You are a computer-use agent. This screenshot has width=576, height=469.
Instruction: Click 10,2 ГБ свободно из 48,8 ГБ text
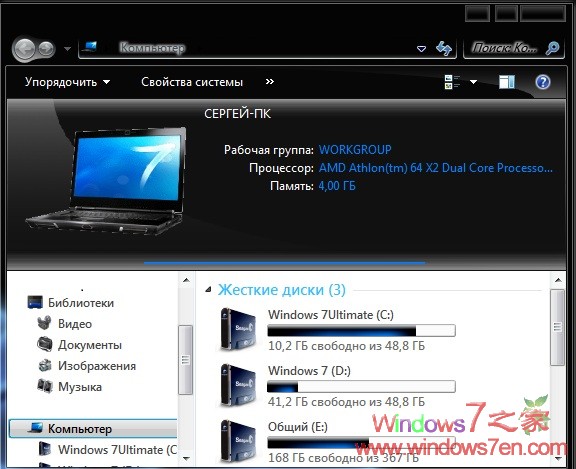click(x=346, y=346)
